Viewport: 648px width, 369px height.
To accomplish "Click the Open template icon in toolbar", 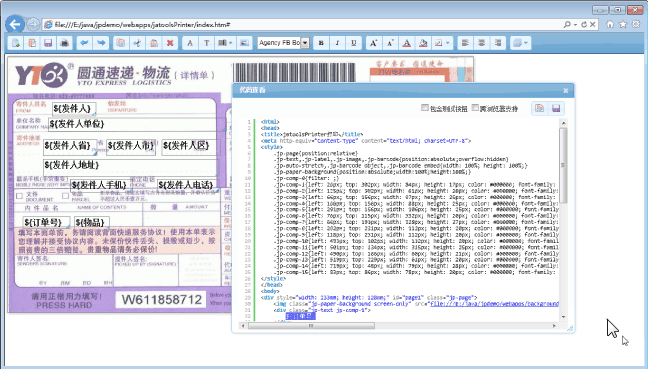I will pyautogui.click(x=32, y=43).
